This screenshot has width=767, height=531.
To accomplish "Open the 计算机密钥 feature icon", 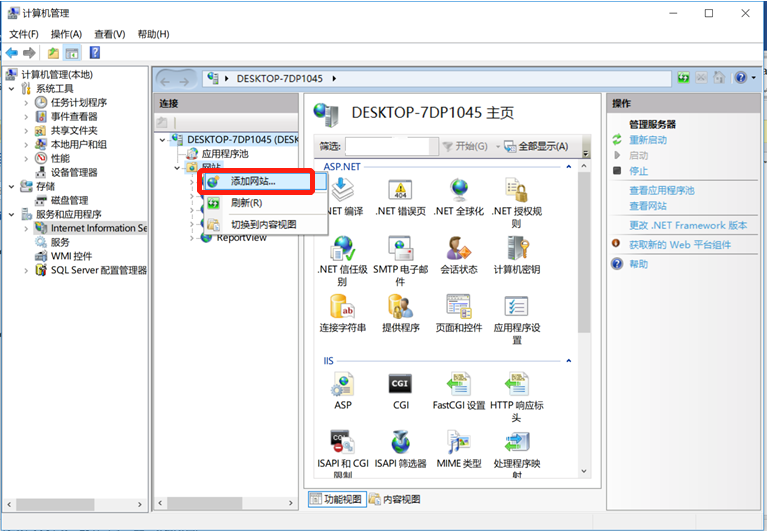I will (x=517, y=248).
